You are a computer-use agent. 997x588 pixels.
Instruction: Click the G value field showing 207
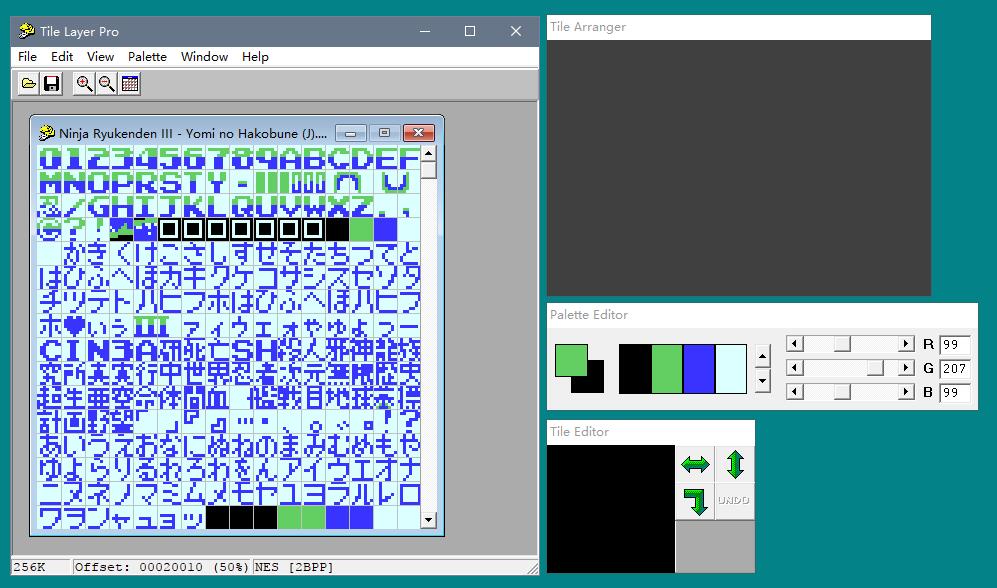pyautogui.click(x=957, y=368)
